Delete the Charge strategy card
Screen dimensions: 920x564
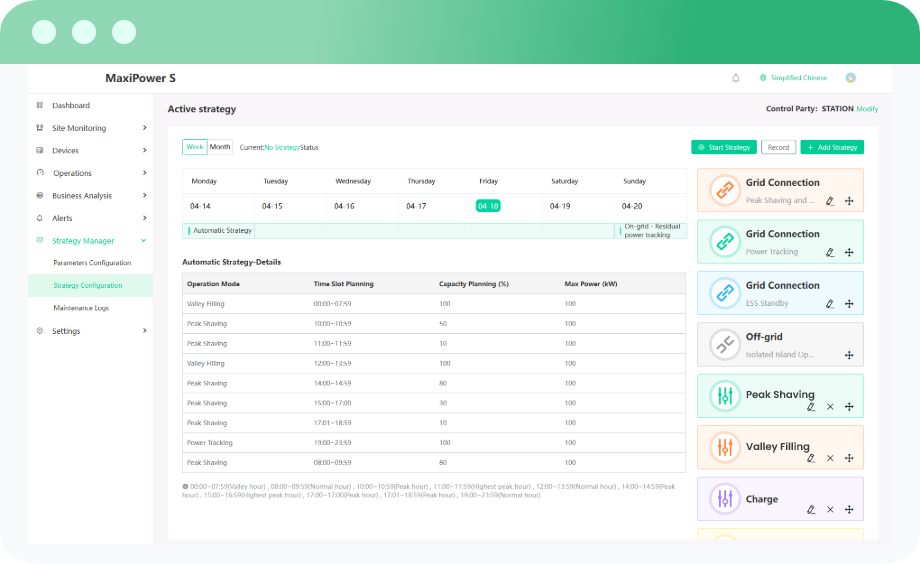(830, 510)
